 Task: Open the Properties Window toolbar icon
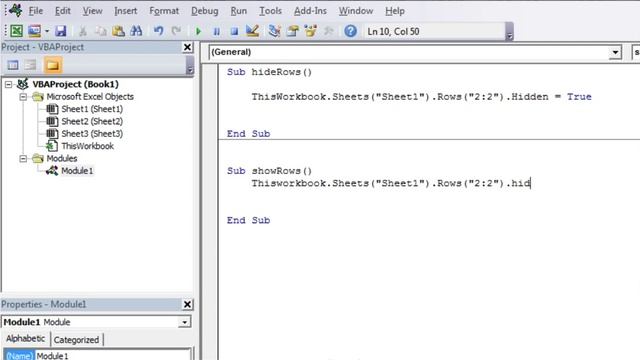click(292, 31)
